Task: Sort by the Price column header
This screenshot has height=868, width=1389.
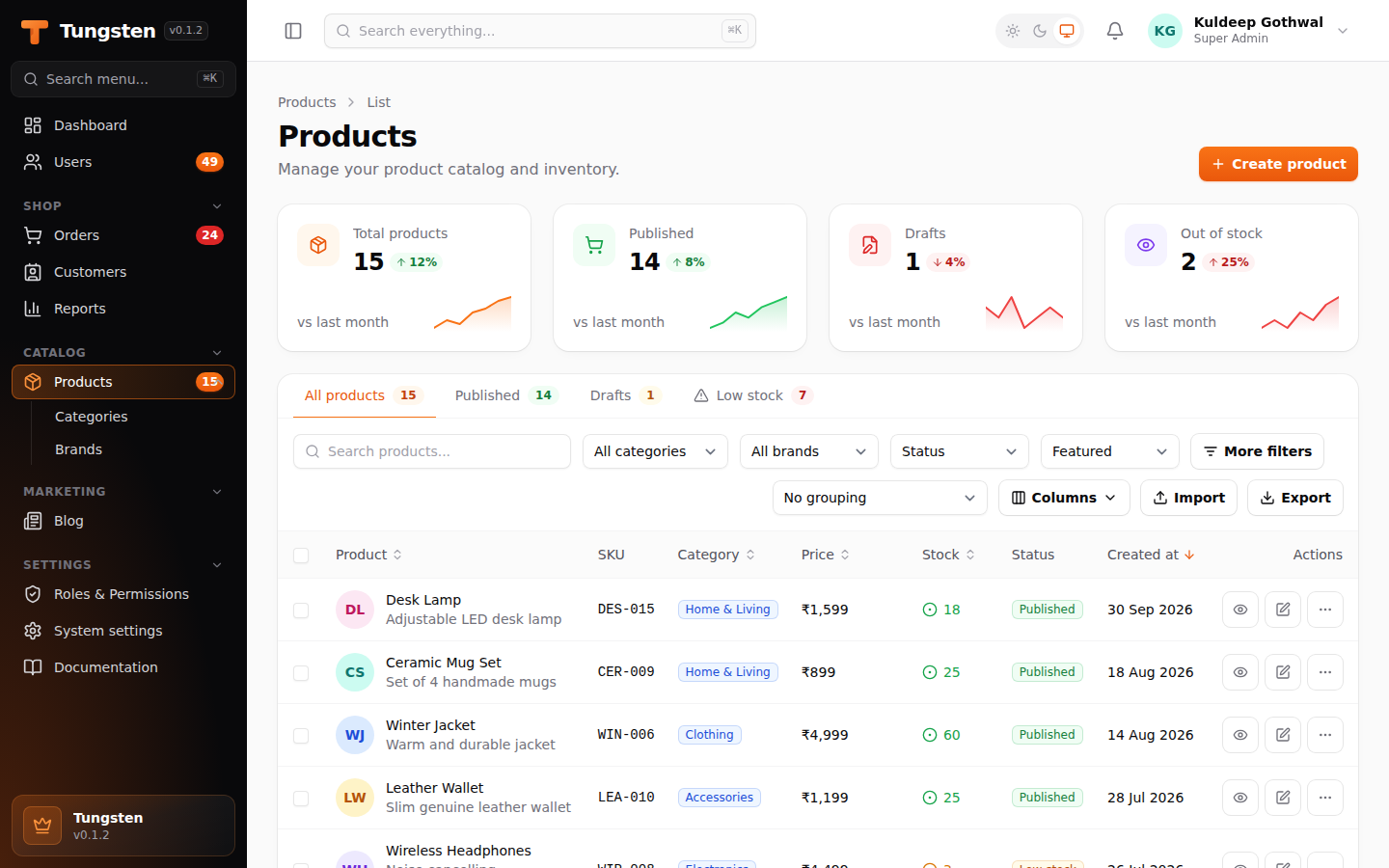Action: coord(826,555)
